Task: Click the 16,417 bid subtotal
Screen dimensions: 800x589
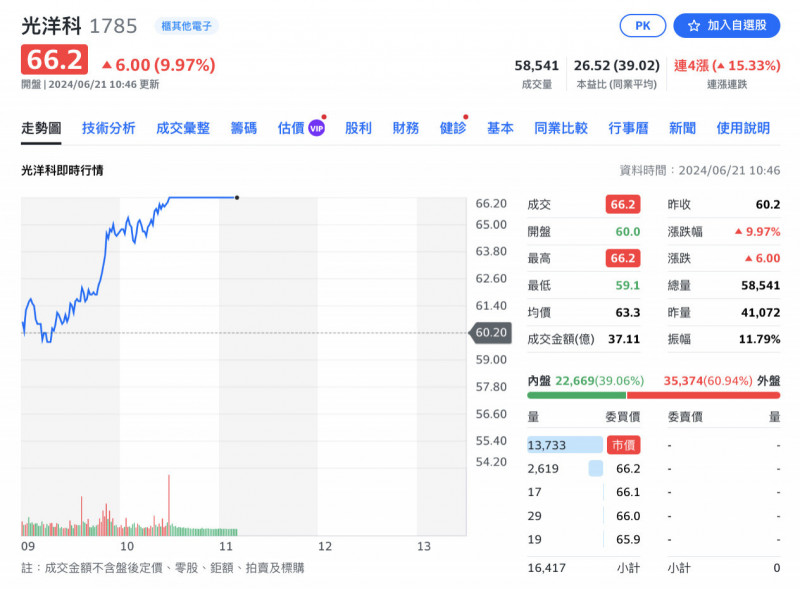Action: (x=546, y=568)
